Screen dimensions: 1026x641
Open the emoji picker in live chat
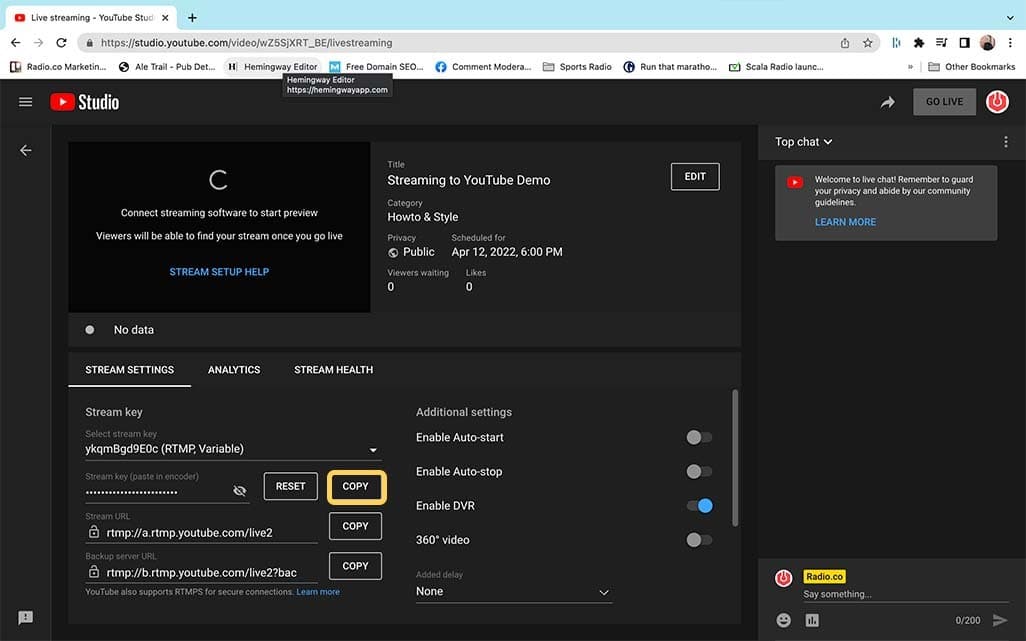pos(783,620)
